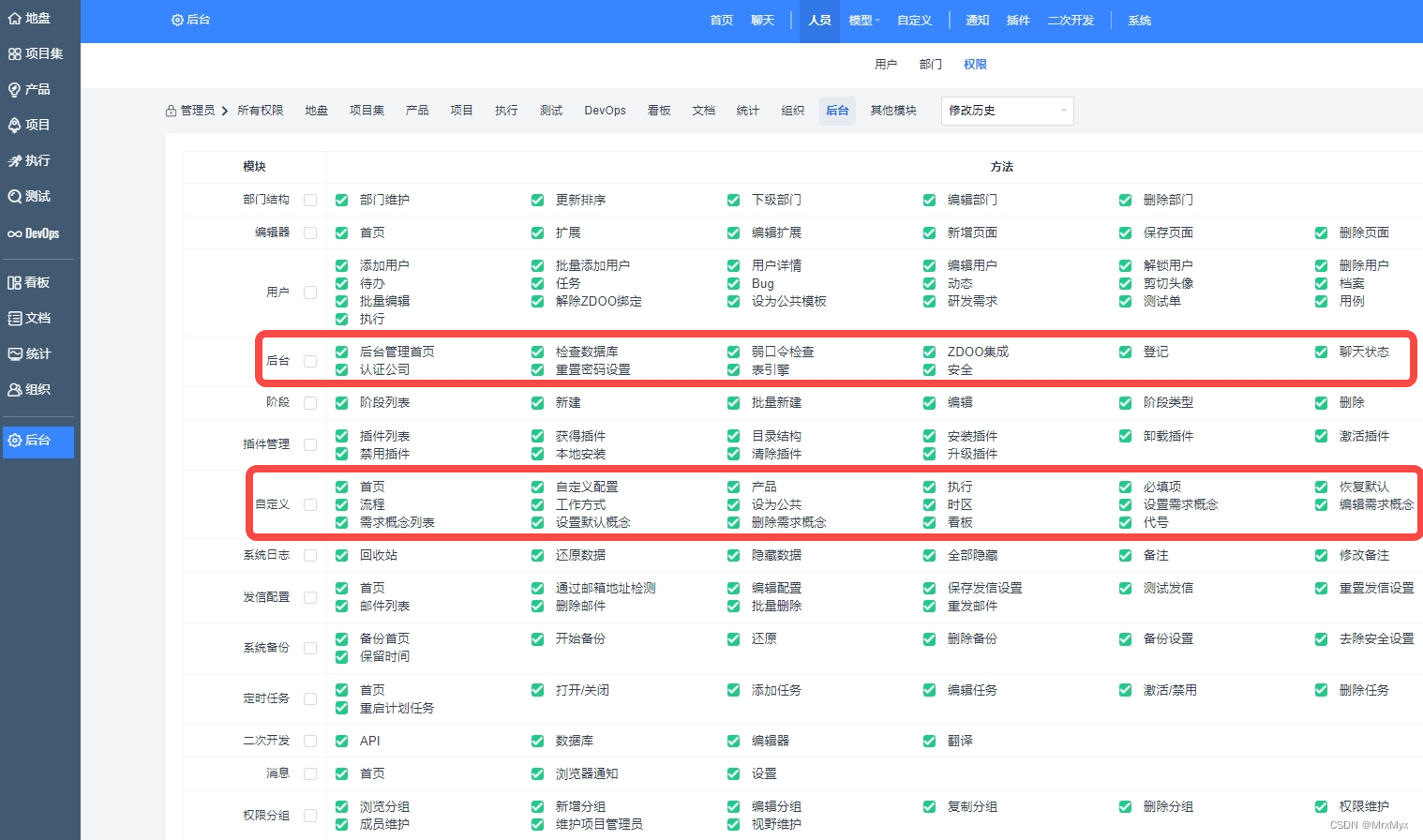Toggle all permissions for 部门结构 module
The height and width of the screenshot is (840, 1423).
pos(310,200)
